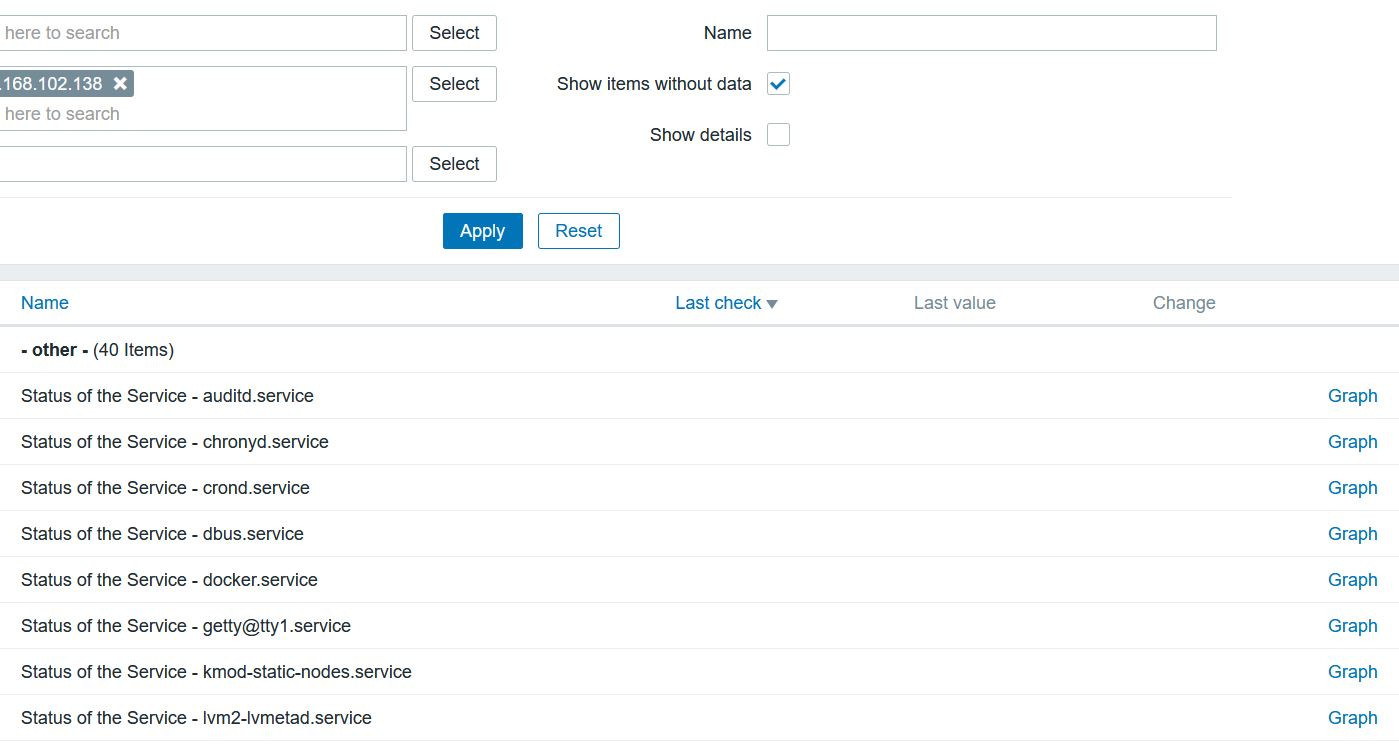Open Graph for lvm2-lvmetad.service

click(x=1352, y=718)
